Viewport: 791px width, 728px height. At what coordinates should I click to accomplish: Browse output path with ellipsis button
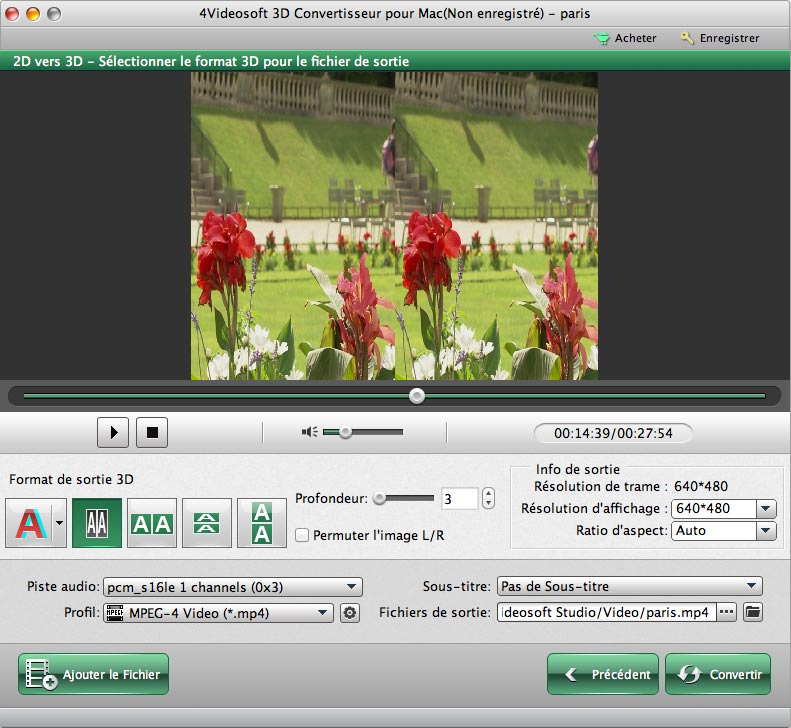727,612
